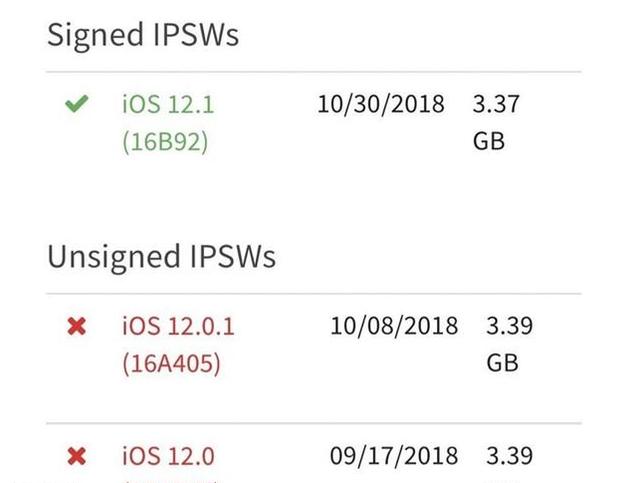This screenshot has height=483, width=640.
Task: Click the Unsigned IPSWs heading
Action: [x=162, y=257]
